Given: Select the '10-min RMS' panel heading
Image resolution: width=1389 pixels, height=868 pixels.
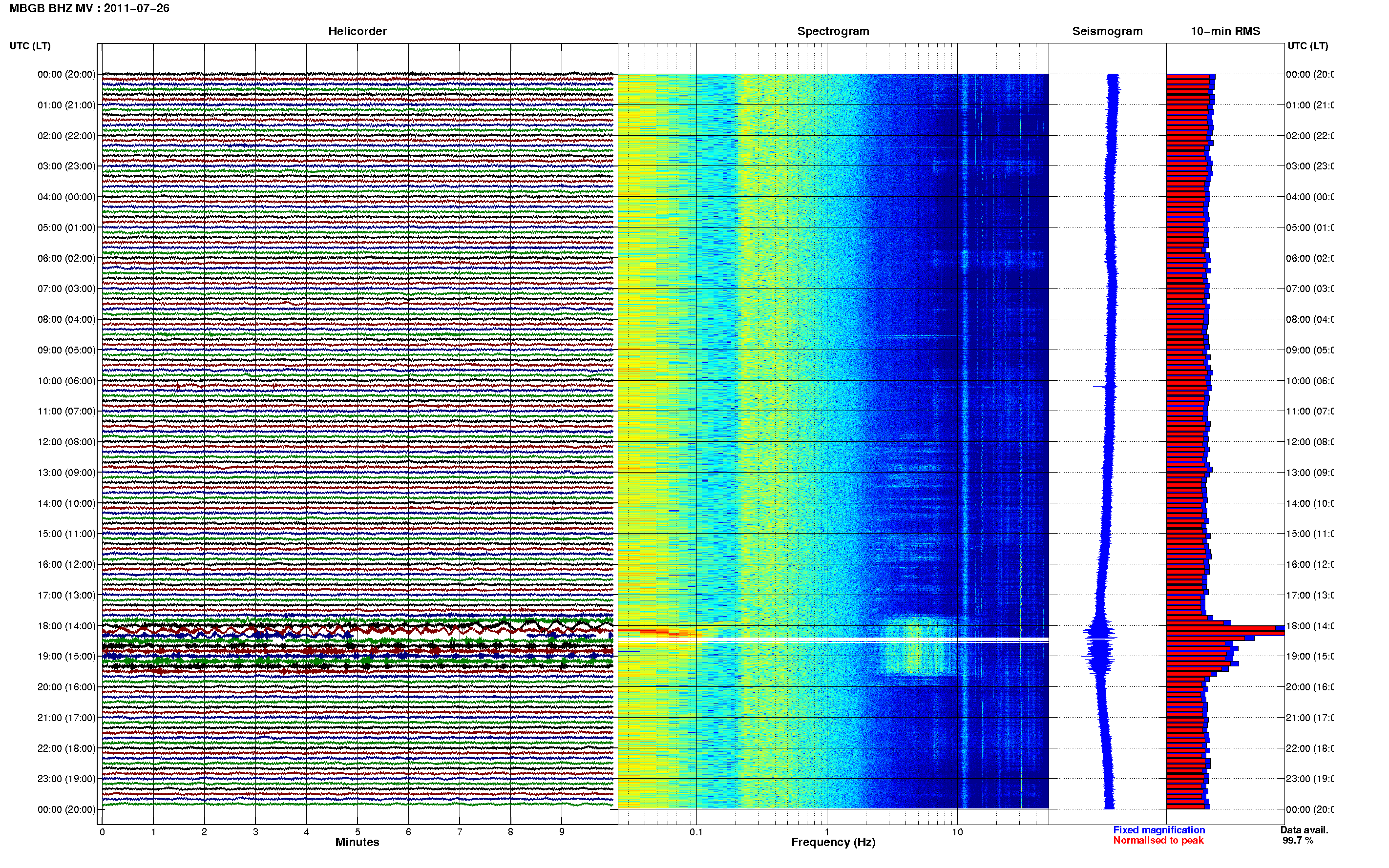Looking at the screenshot, I should pos(1225,31).
